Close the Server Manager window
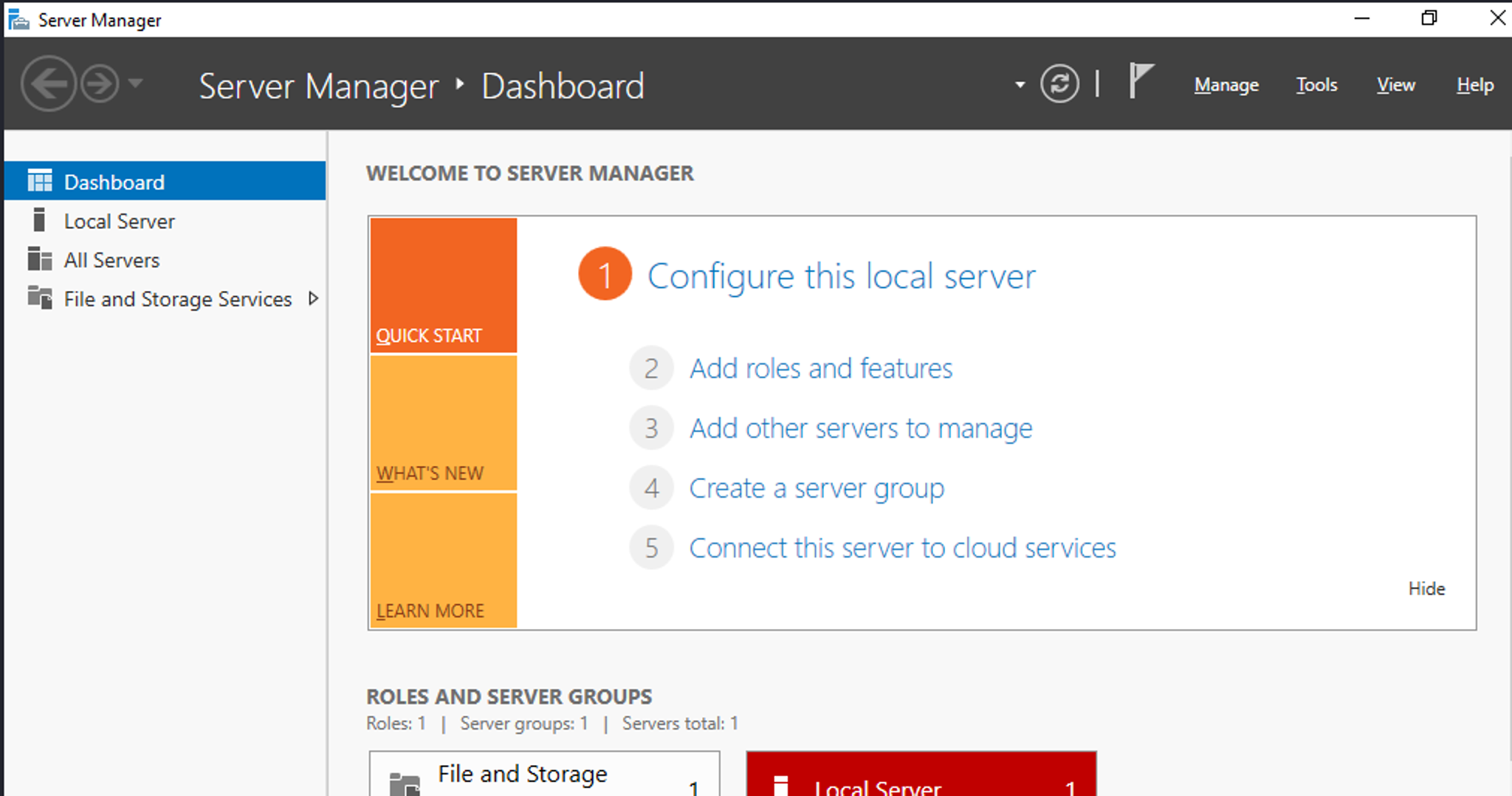This screenshot has width=1512, height=796. [x=1497, y=18]
